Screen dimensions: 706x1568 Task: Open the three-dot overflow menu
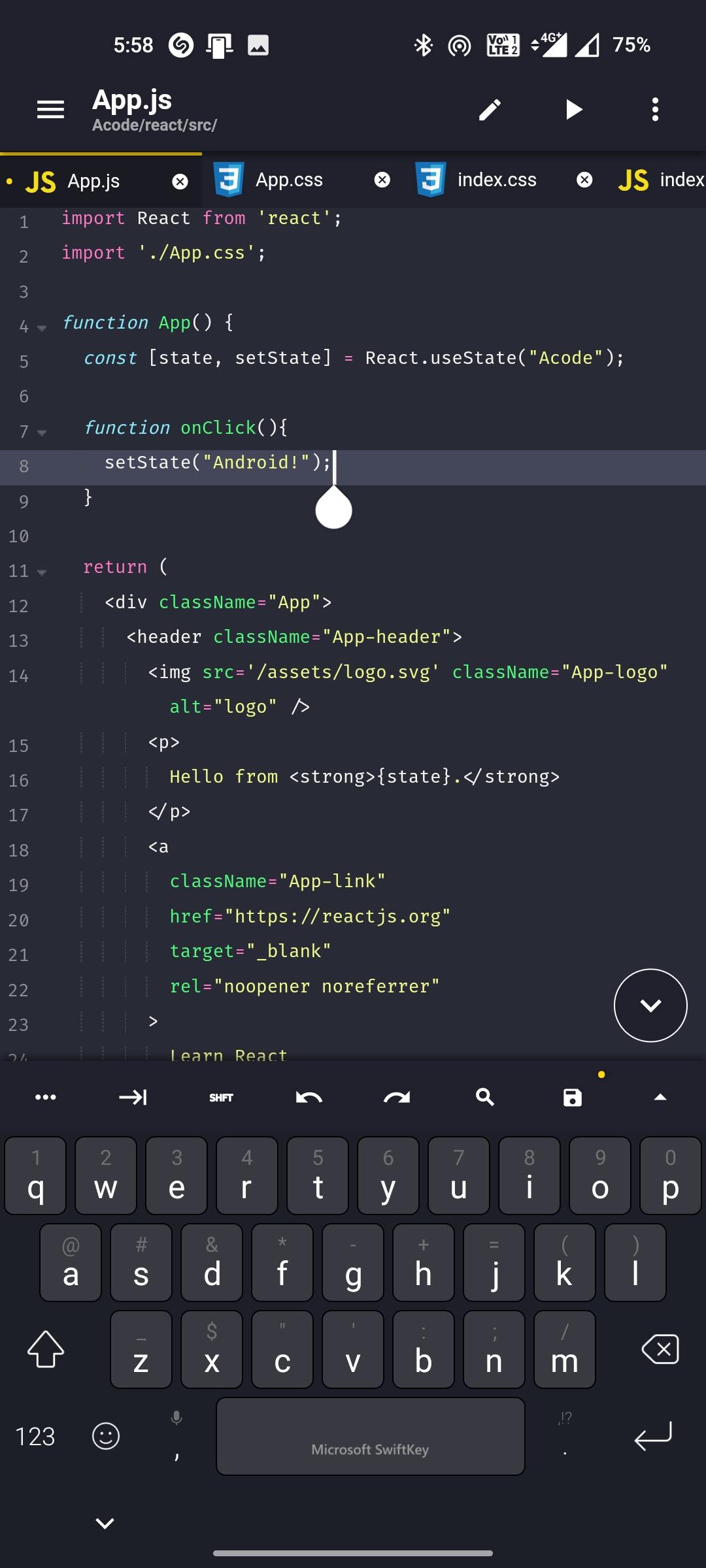tap(655, 110)
